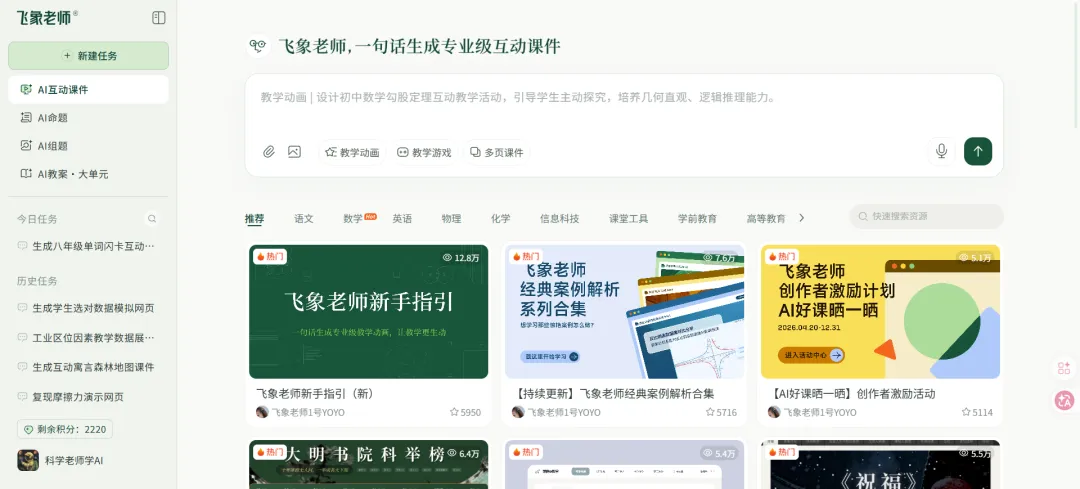Click the 飞象老师 logo
Viewport: 1080px width, 489px height.
[47, 18]
